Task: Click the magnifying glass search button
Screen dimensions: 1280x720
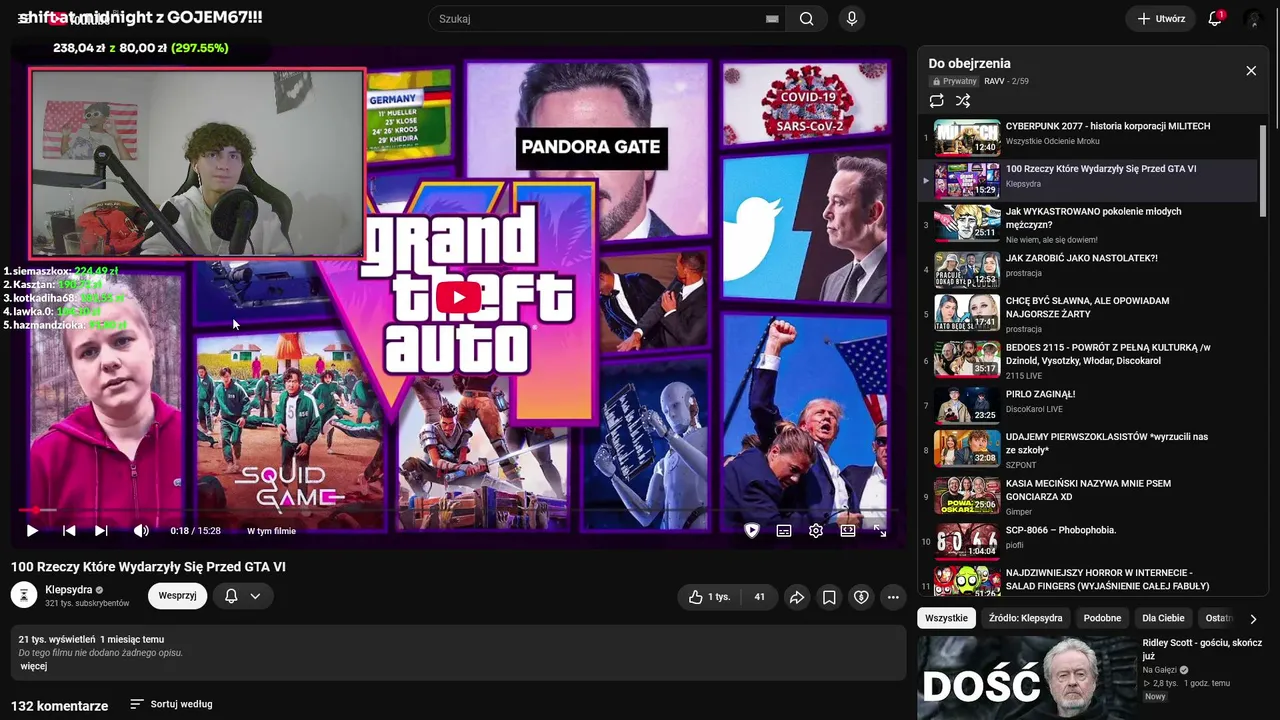Action: coord(806,19)
